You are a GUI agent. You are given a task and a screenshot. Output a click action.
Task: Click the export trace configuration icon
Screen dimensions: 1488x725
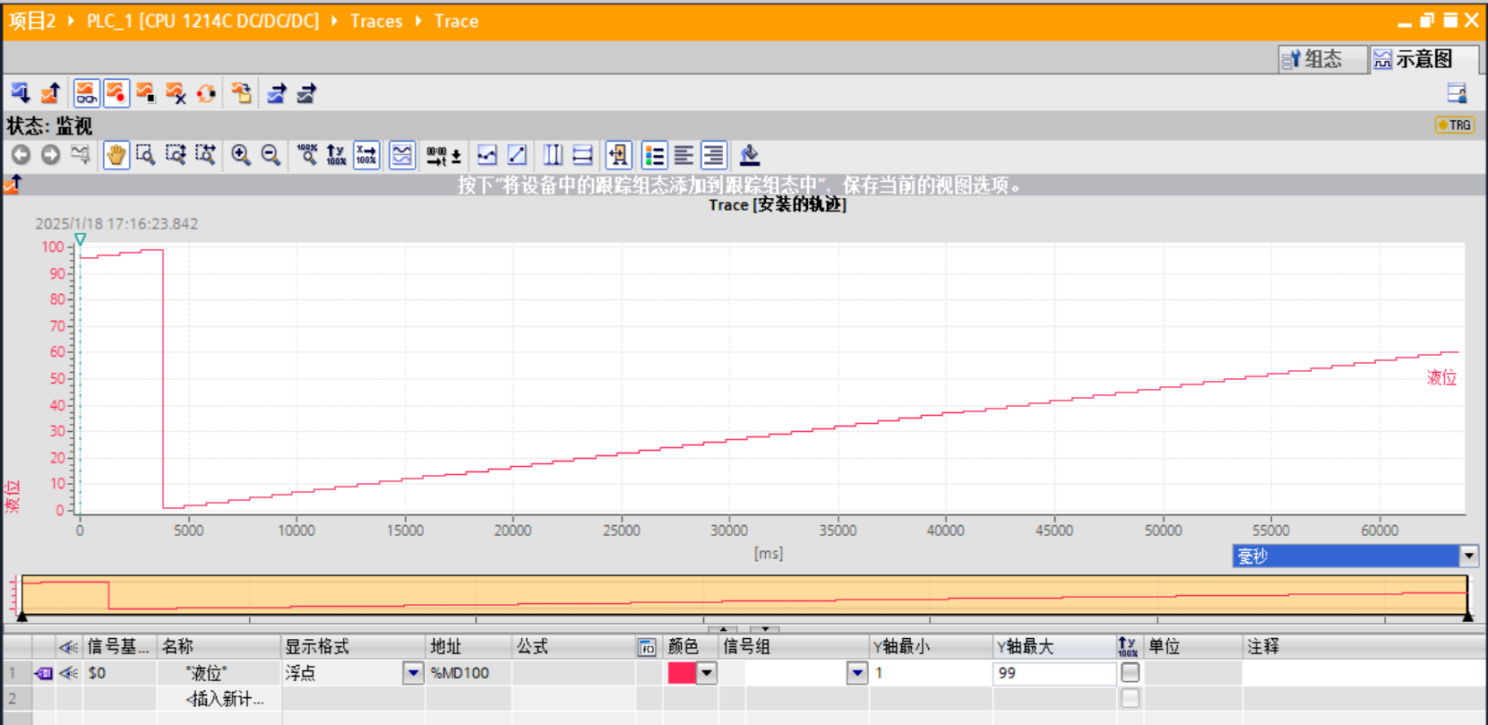click(x=277, y=93)
